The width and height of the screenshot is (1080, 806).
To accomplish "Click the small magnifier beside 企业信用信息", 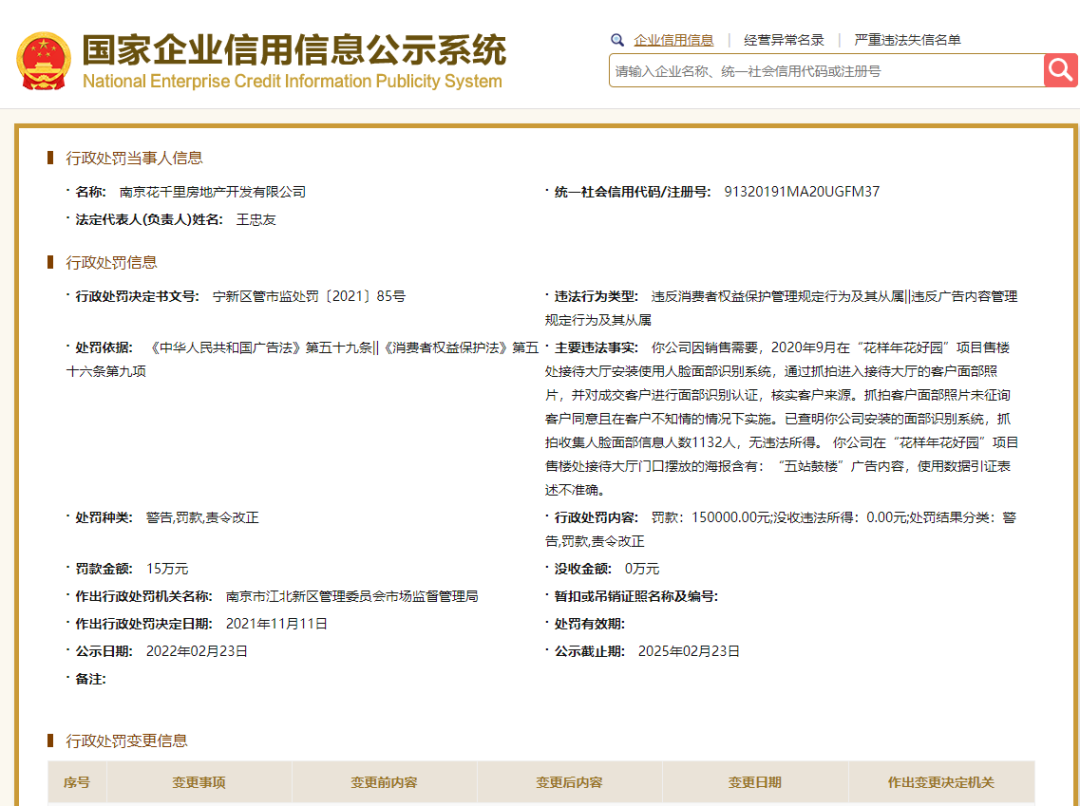I will click(x=617, y=40).
